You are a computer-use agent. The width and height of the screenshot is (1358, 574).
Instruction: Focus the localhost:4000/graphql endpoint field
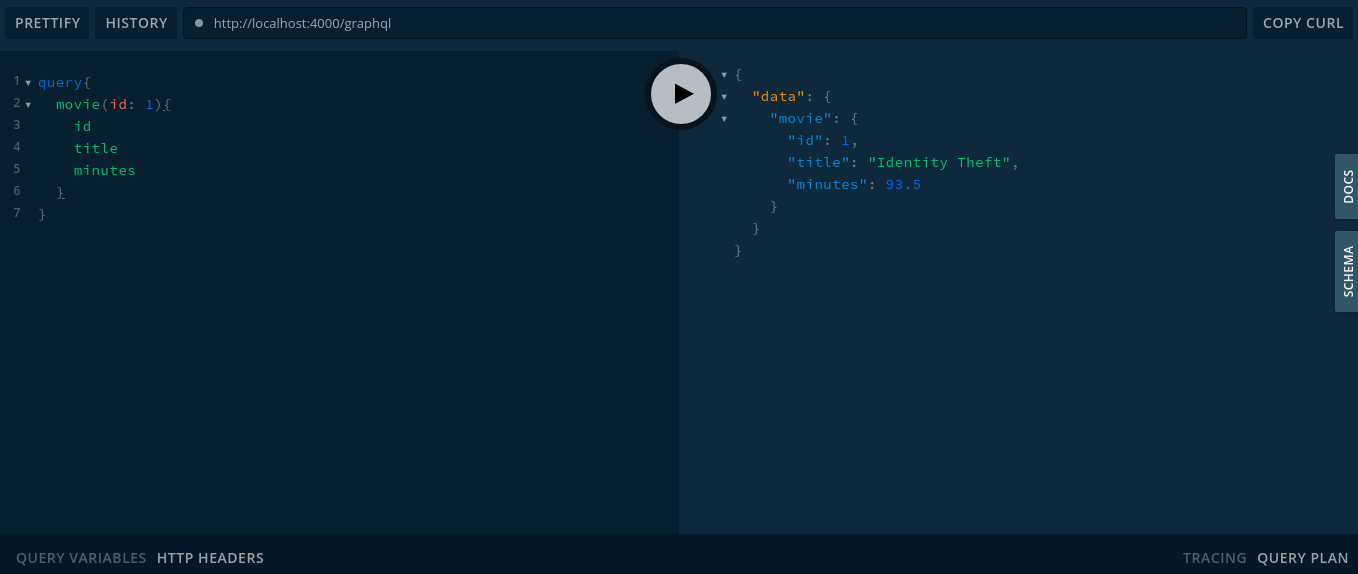(700, 23)
